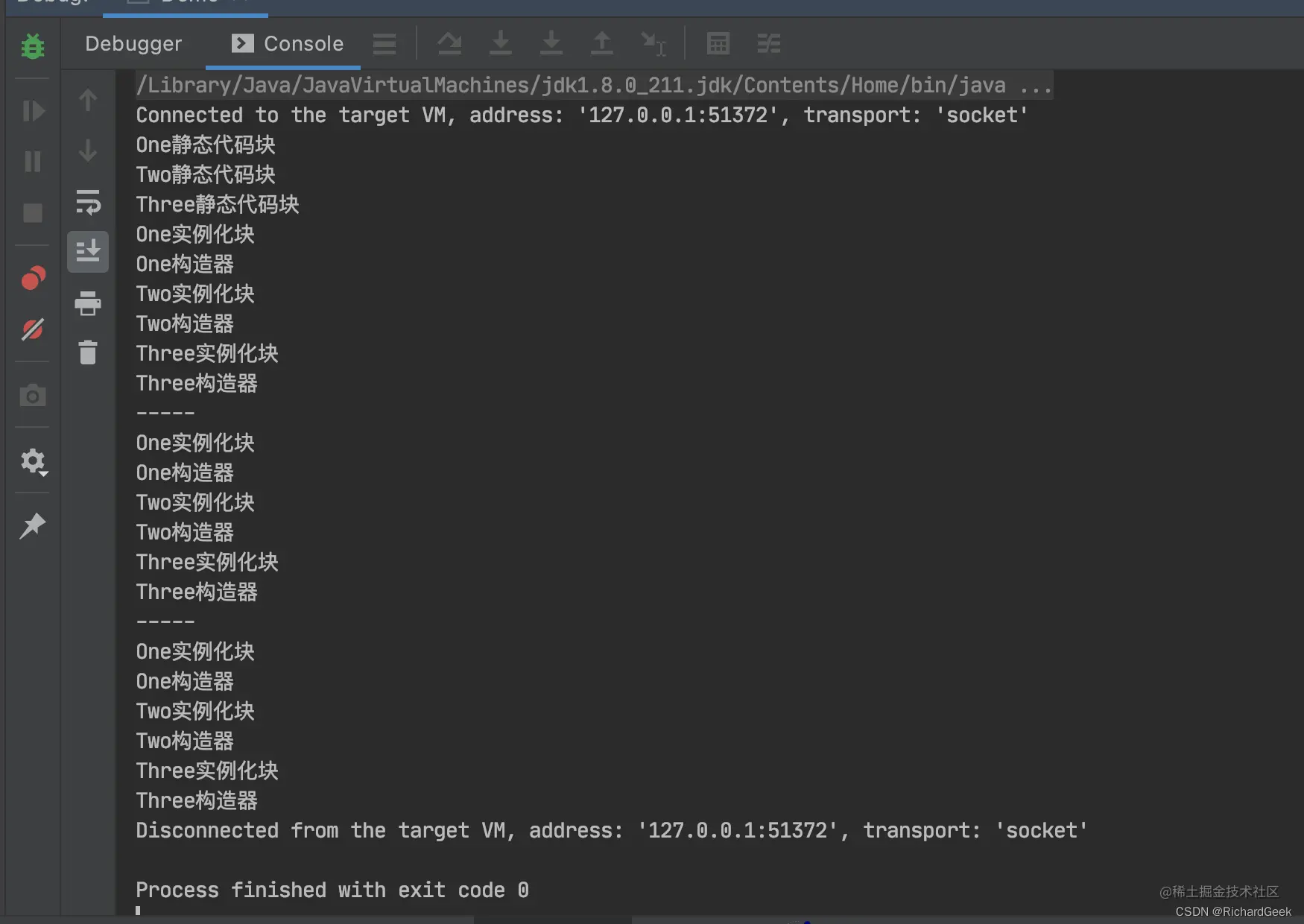Click the down arrow stack trace icon
This screenshot has width=1304, height=924.
point(88,151)
